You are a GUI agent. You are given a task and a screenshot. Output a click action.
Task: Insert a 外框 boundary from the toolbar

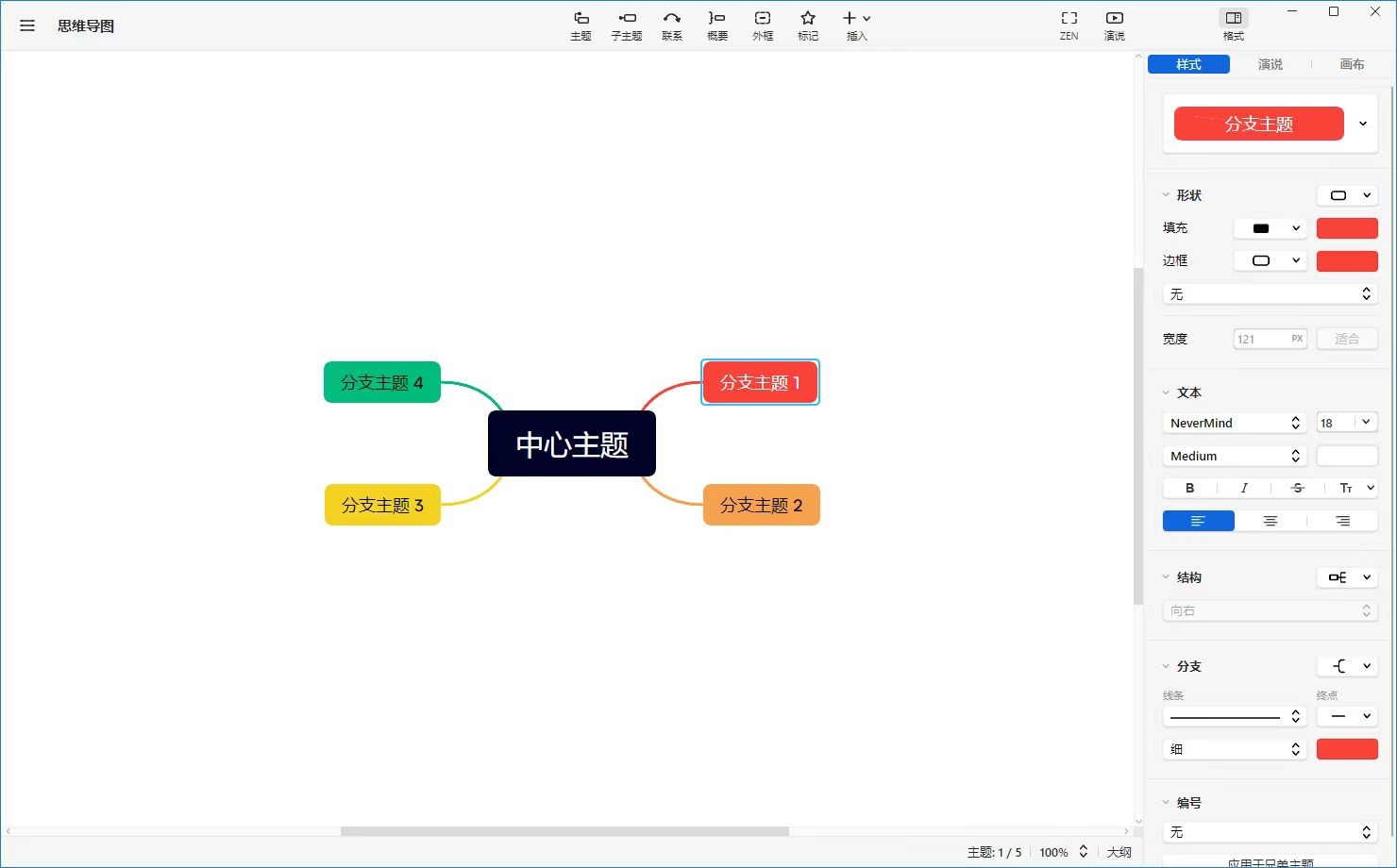click(x=763, y=25)
